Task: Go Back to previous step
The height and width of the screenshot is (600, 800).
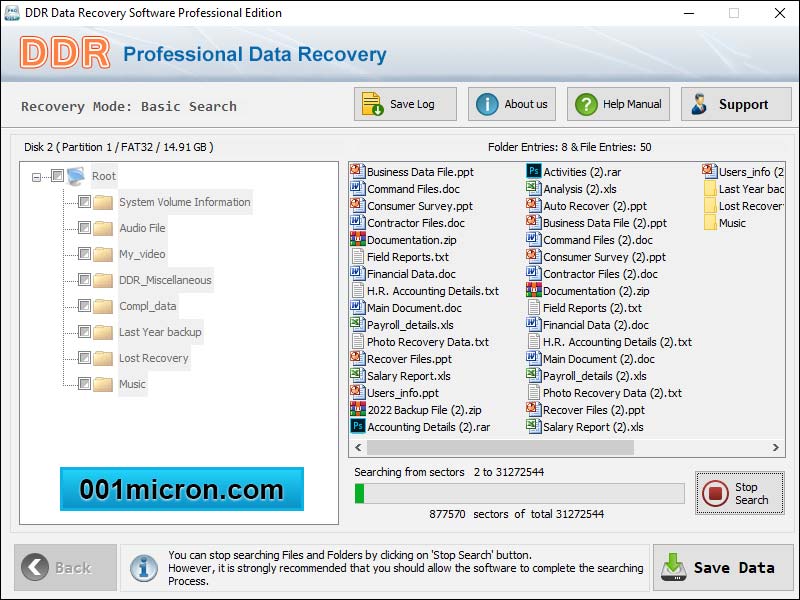Action: [x=65, y=567]
